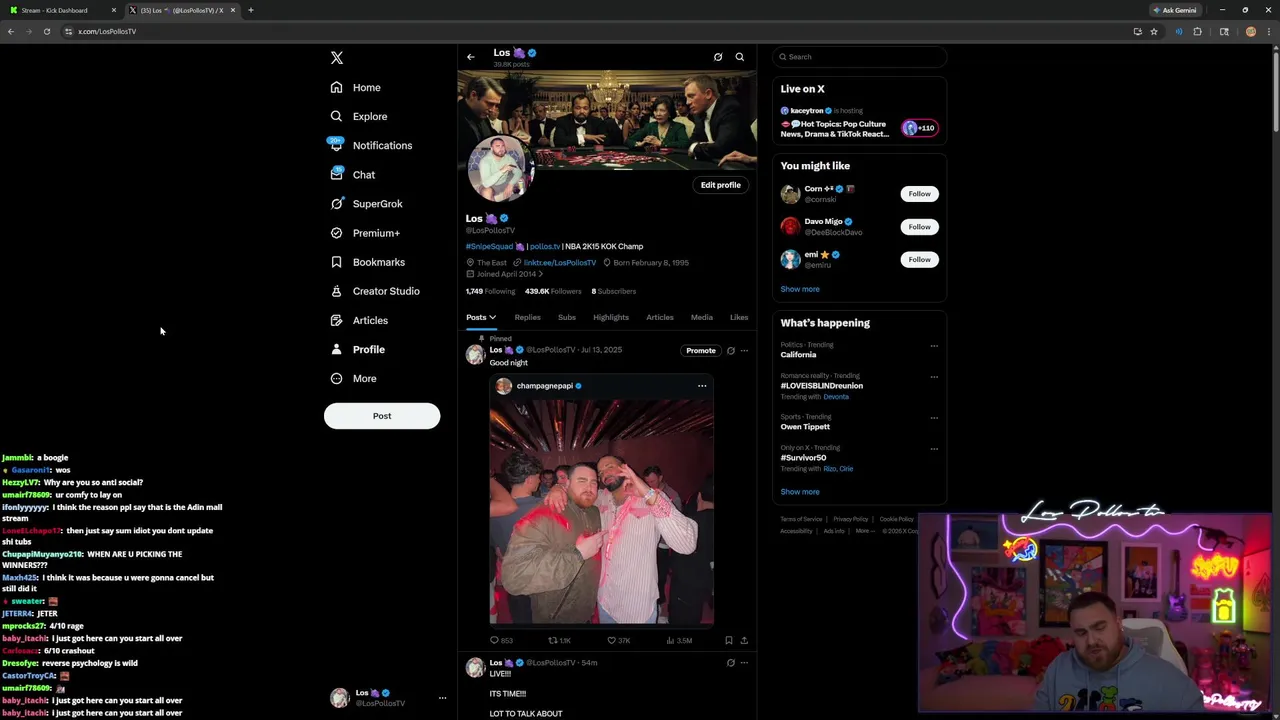Follow the Davo Migo account

(x=919, y=227)
